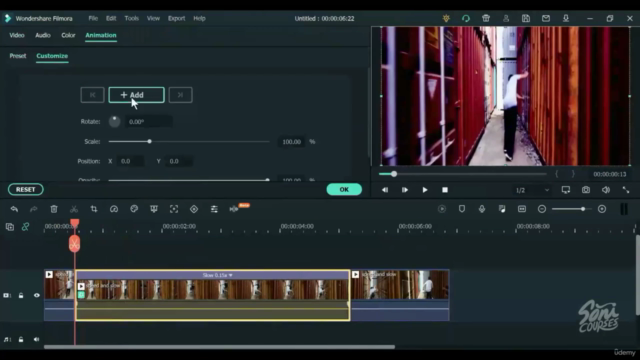Click the lightbulb tips icon
The width and height of the screenshot is (640, 360).
click(x=446, y=18)
